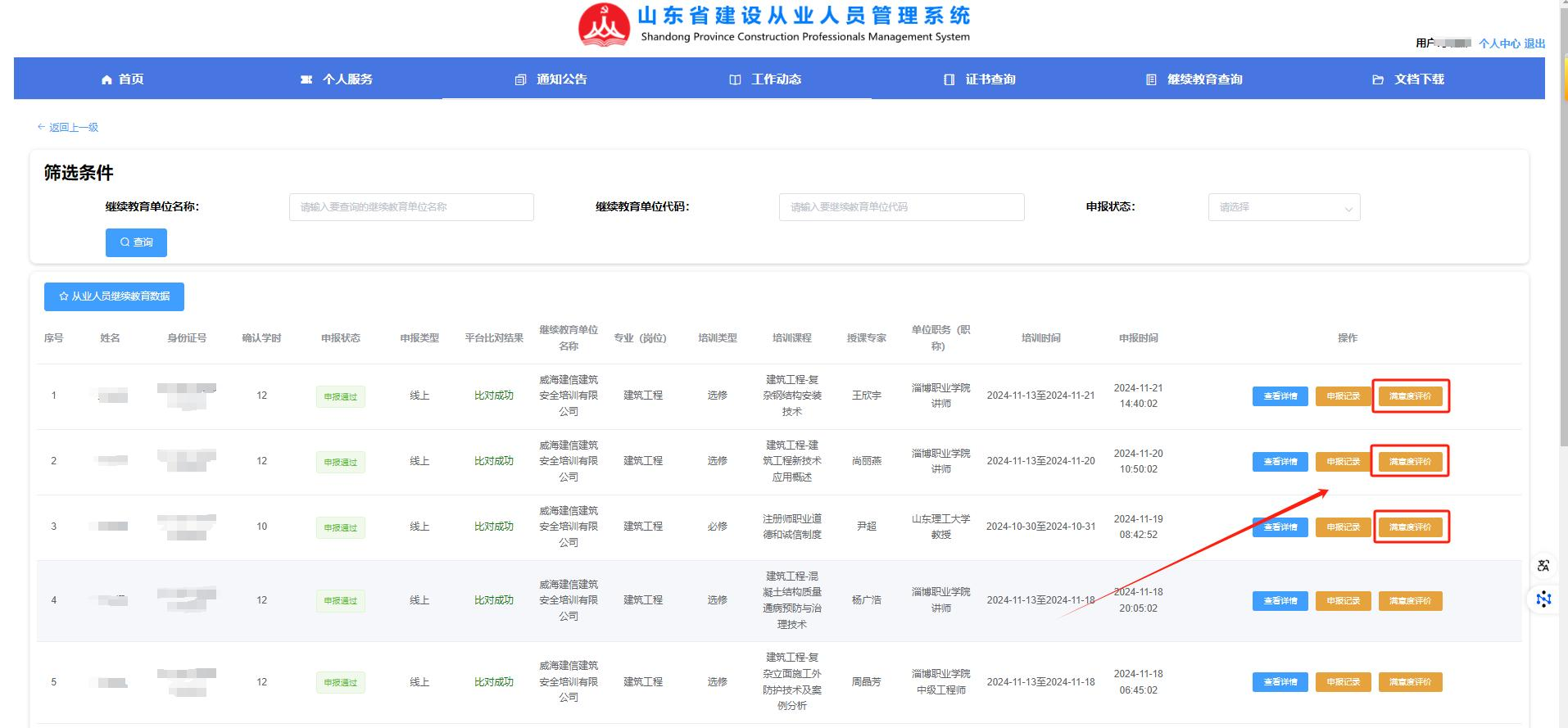
Task: Click 申报记录 for row 2
Action: click(1343, 462)
